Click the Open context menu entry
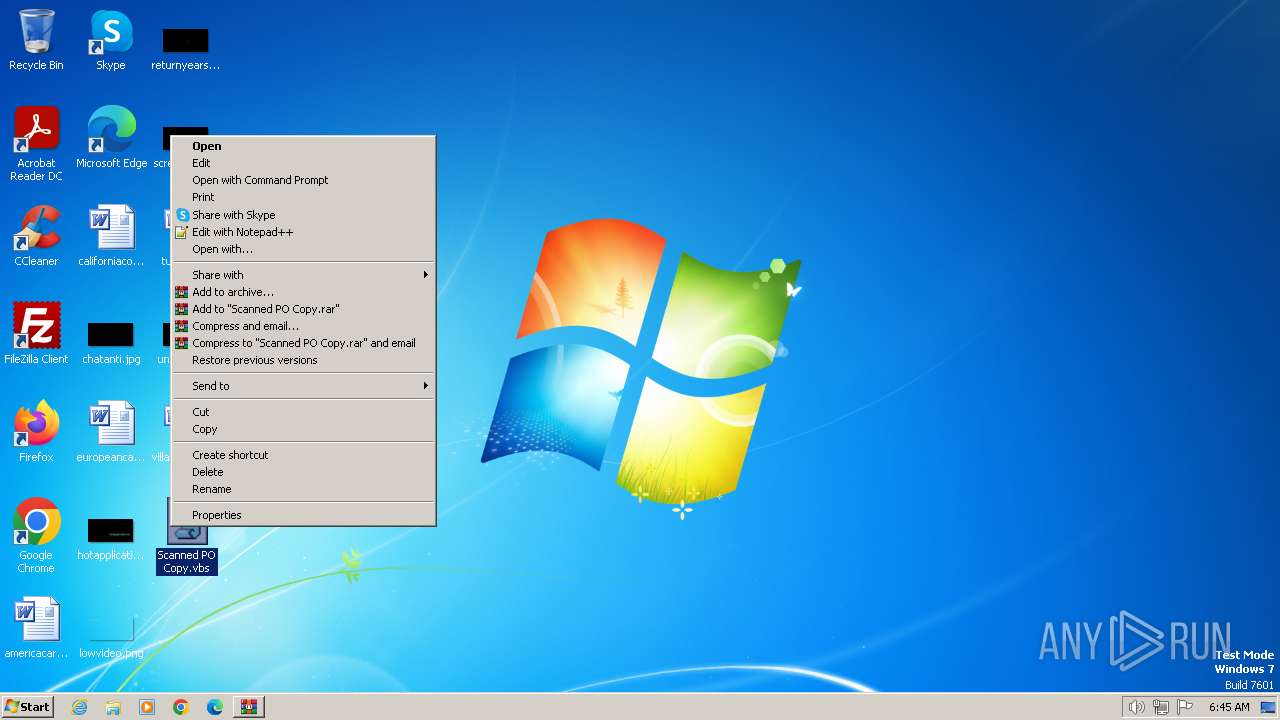The height and width of the screenshot is (720, 1280). pyautogui.click(x=304, y=146)
